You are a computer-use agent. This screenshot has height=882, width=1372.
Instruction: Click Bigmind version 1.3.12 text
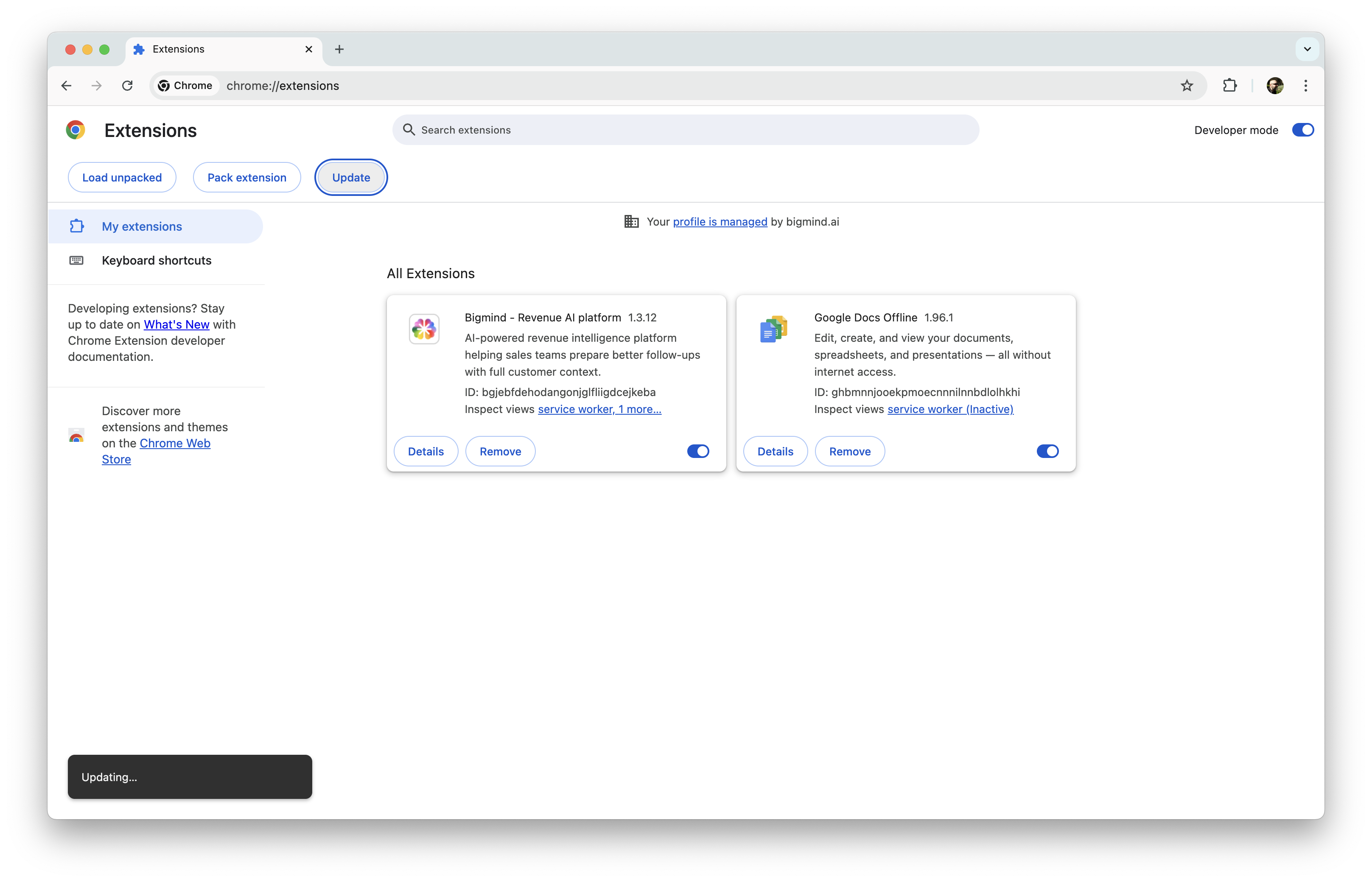pos(642,317)
